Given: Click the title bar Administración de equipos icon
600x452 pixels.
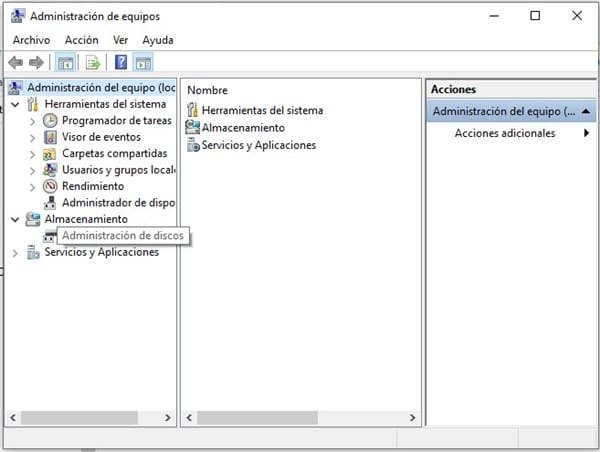Looking at the screenshot, I should pos(18,16).
